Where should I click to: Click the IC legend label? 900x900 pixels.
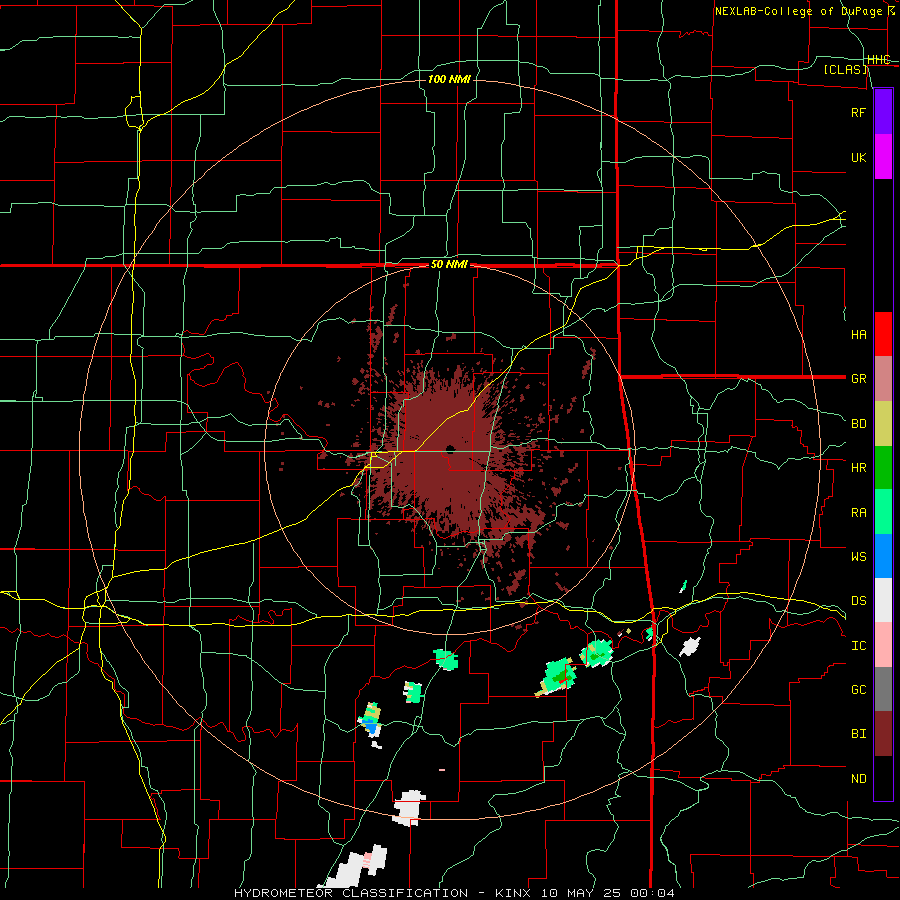(x=858, y=646)
